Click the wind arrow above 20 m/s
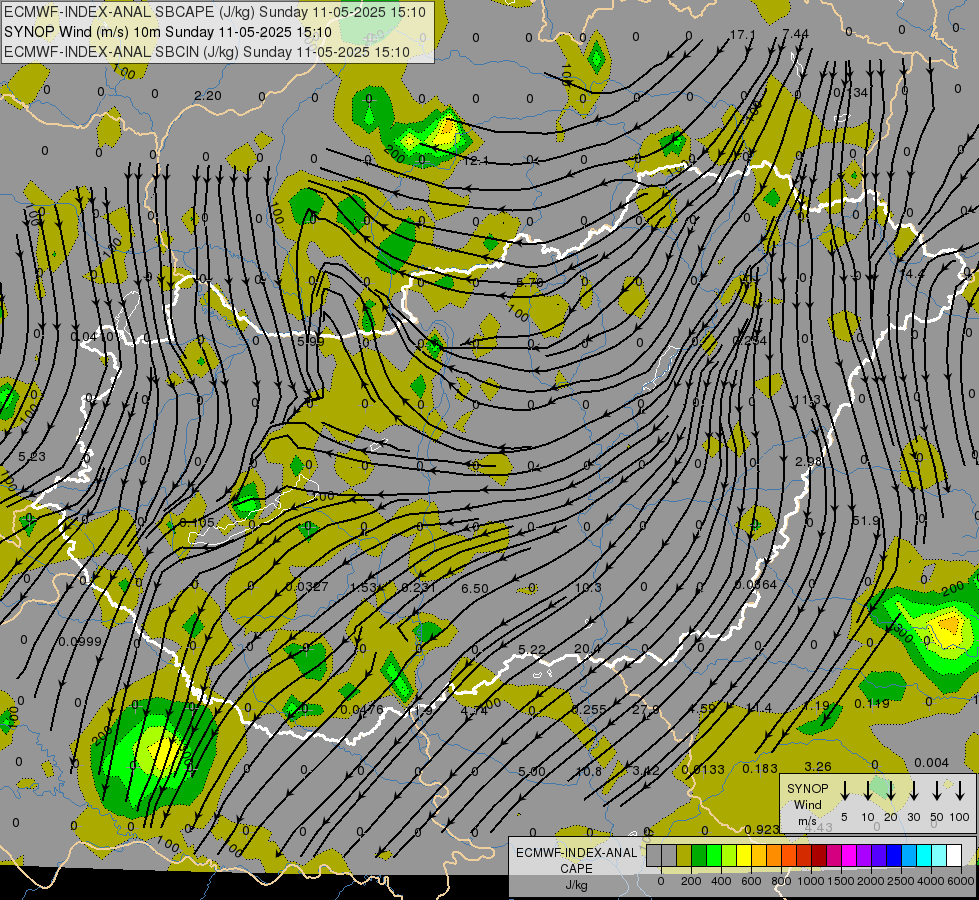This screenshot has height=900, width=979. tap(891, 791)
